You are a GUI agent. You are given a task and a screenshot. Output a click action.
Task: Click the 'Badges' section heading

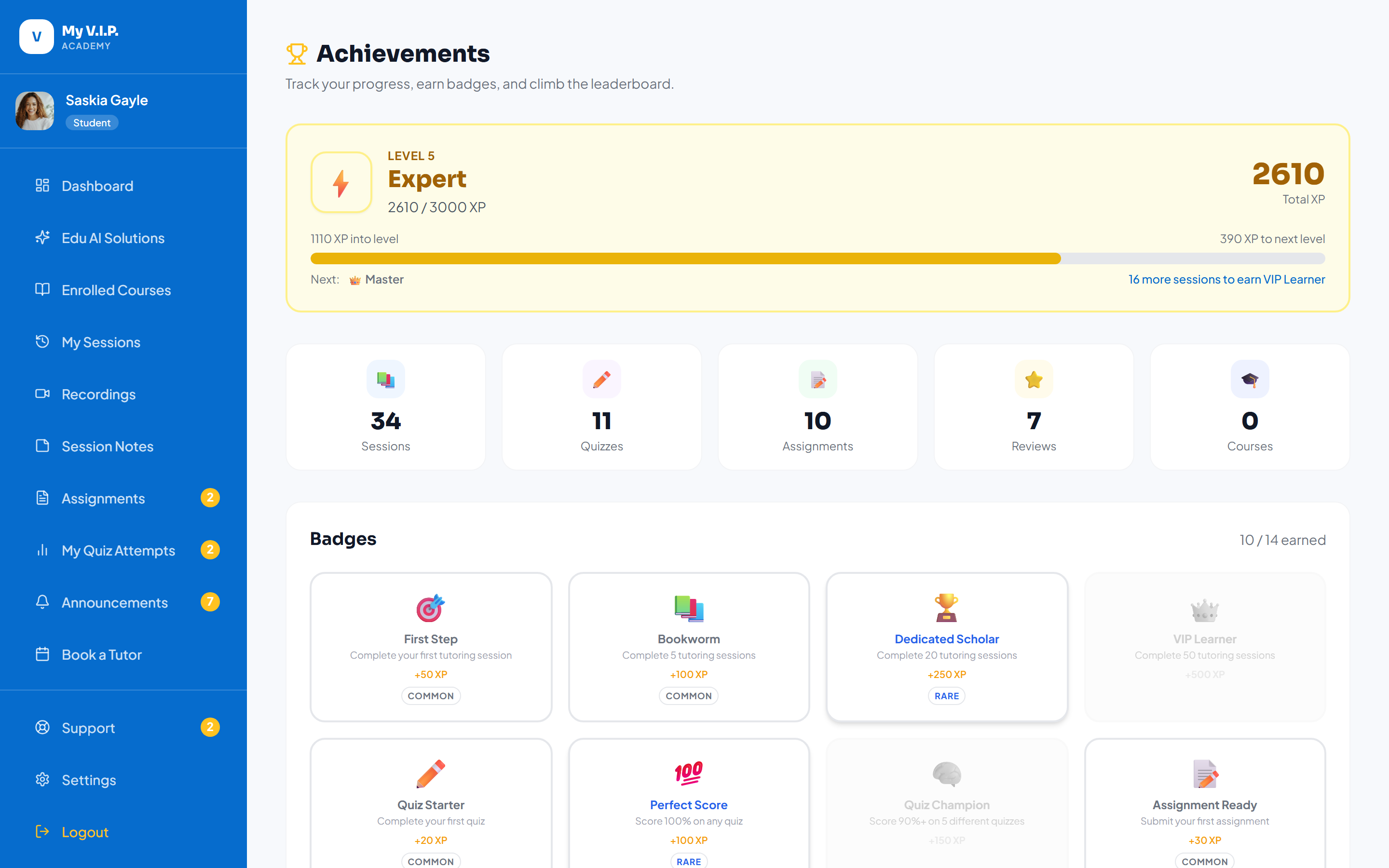[343, 539]
